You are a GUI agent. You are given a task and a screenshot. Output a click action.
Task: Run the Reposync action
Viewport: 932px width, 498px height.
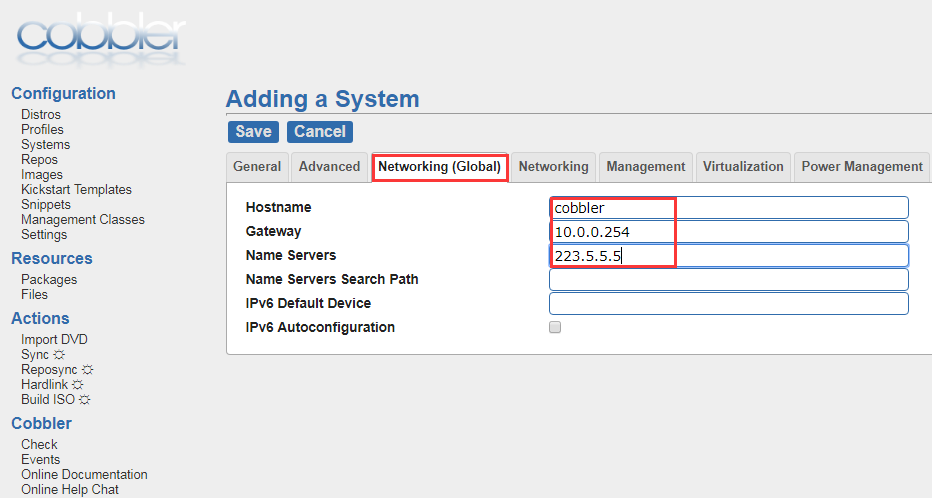pyautogui.click(x=49, y=370)
